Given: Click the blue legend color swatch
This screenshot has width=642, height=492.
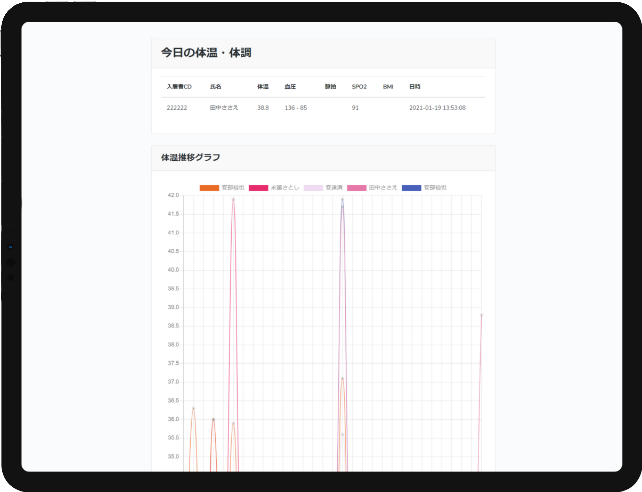Looking at the screenshot, I should click(x=411, y=187).
